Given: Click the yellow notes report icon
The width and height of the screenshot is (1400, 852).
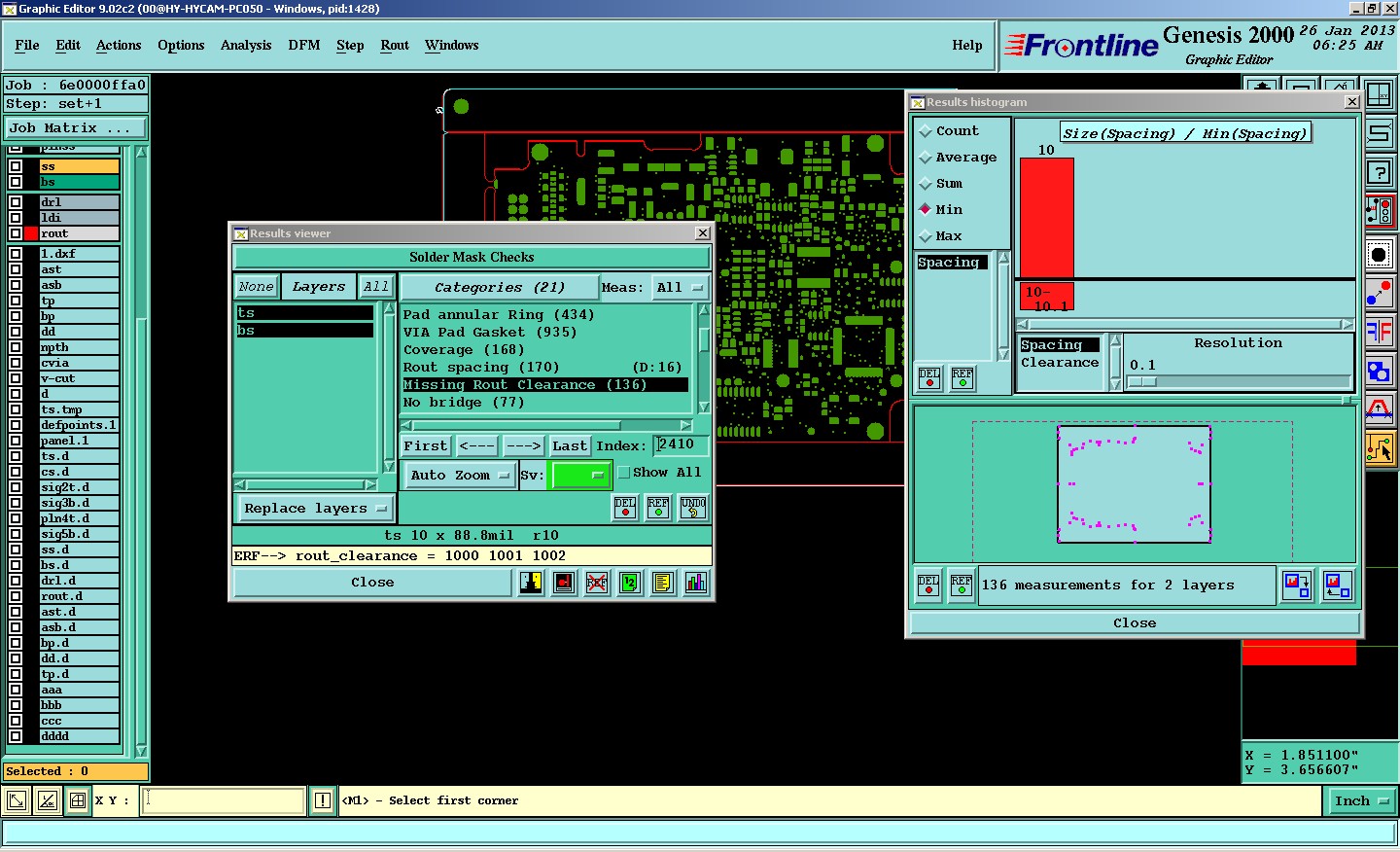Looking at the screenshot, I should [x=663, y=583].
